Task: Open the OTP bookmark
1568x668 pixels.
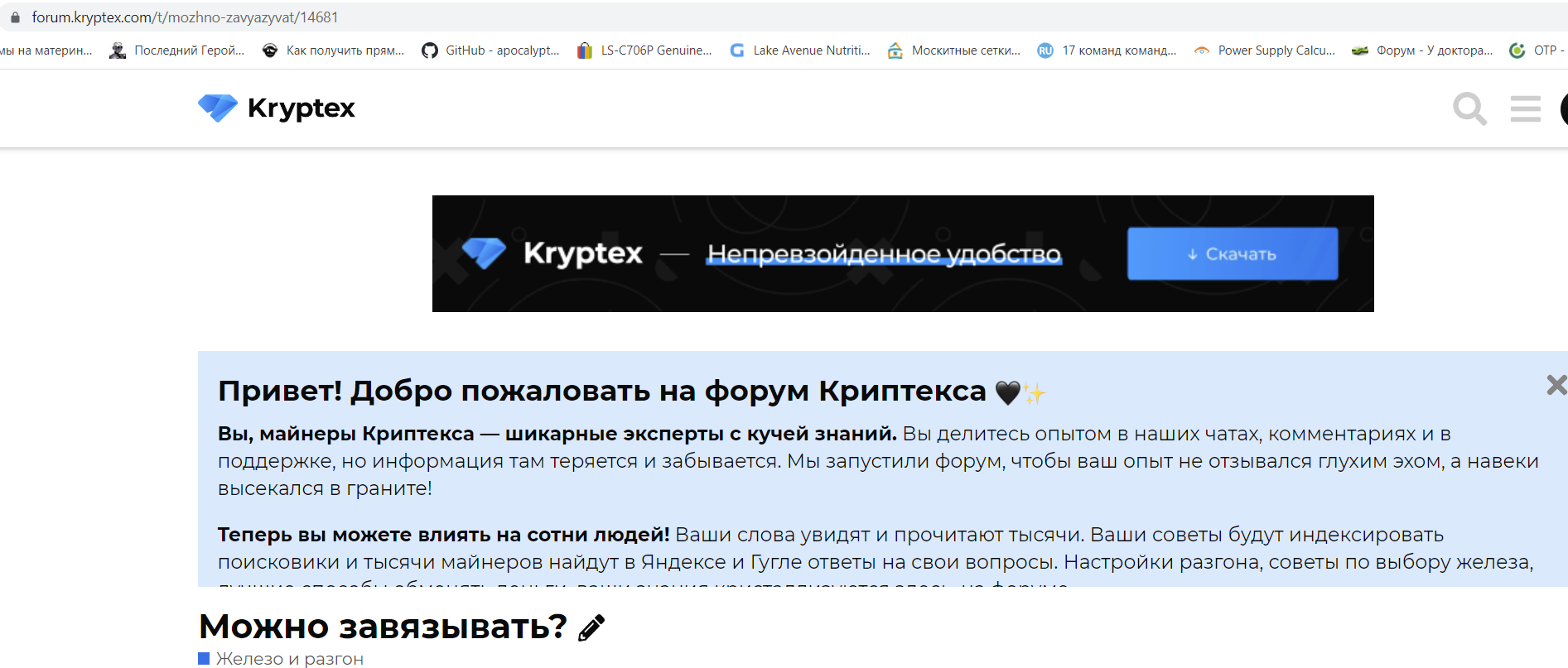Action: tap(1537, 50)
